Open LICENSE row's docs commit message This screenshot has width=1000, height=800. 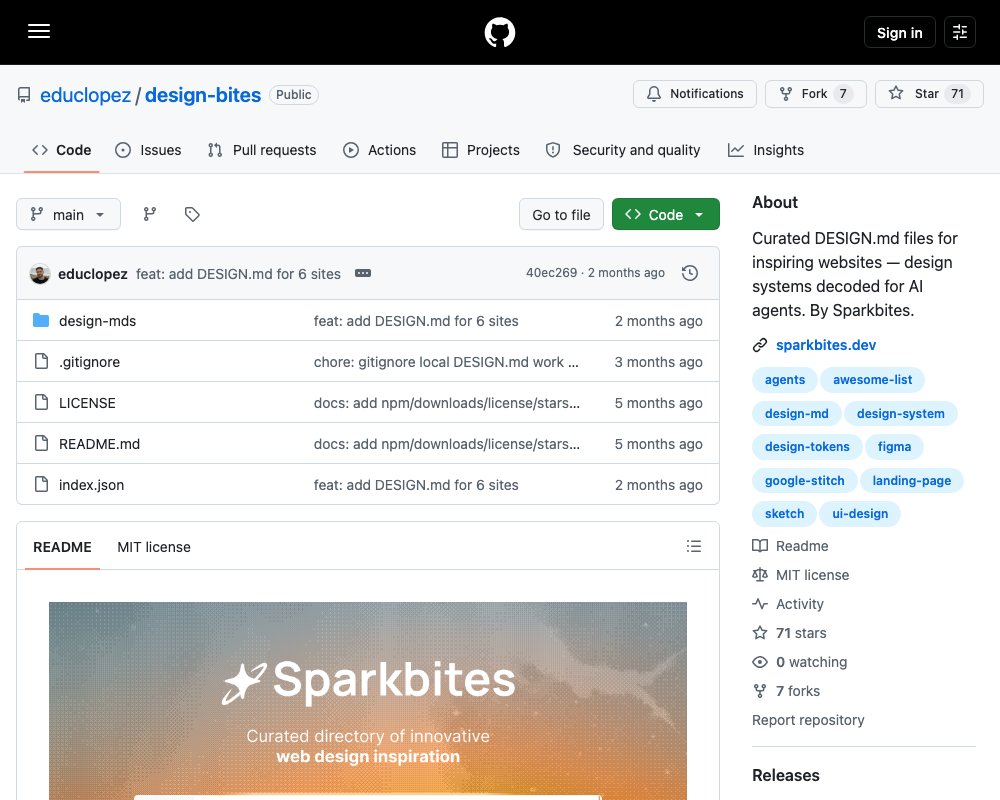click(x=446, y=403)
